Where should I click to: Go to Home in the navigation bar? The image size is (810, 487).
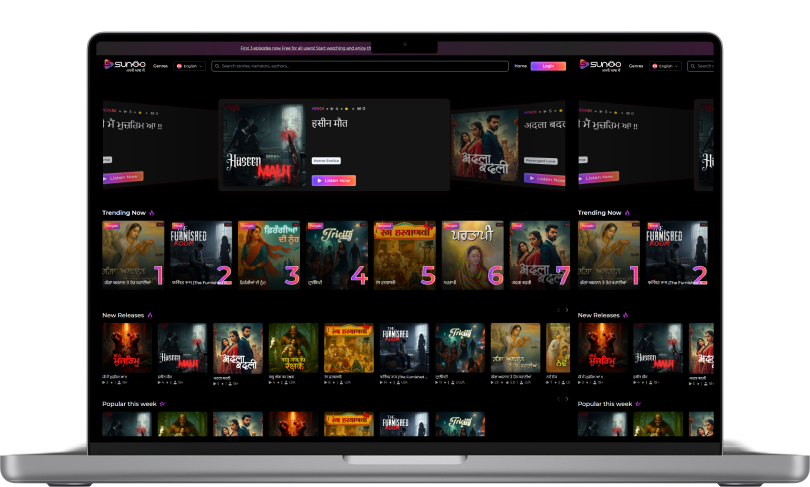[520, 66]
